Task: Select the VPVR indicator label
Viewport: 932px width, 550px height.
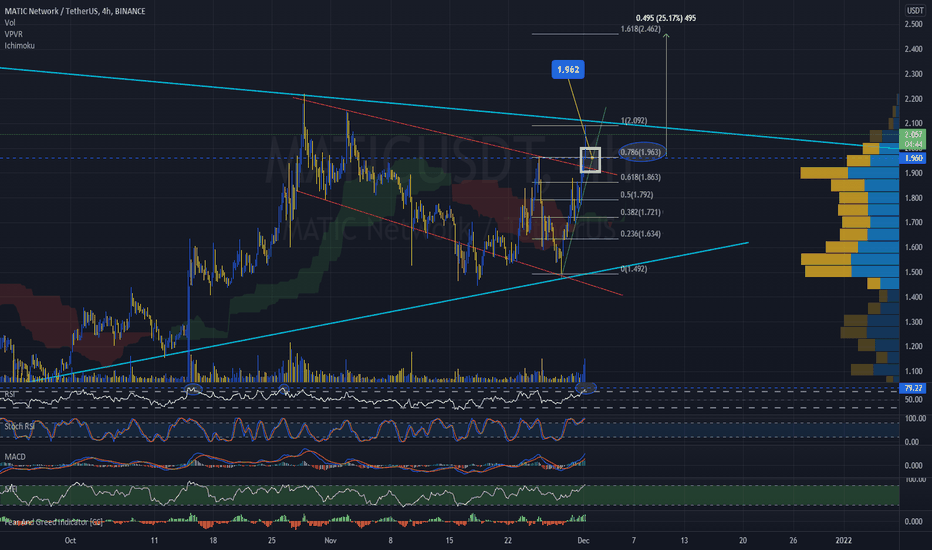Action: pos(14,34)
